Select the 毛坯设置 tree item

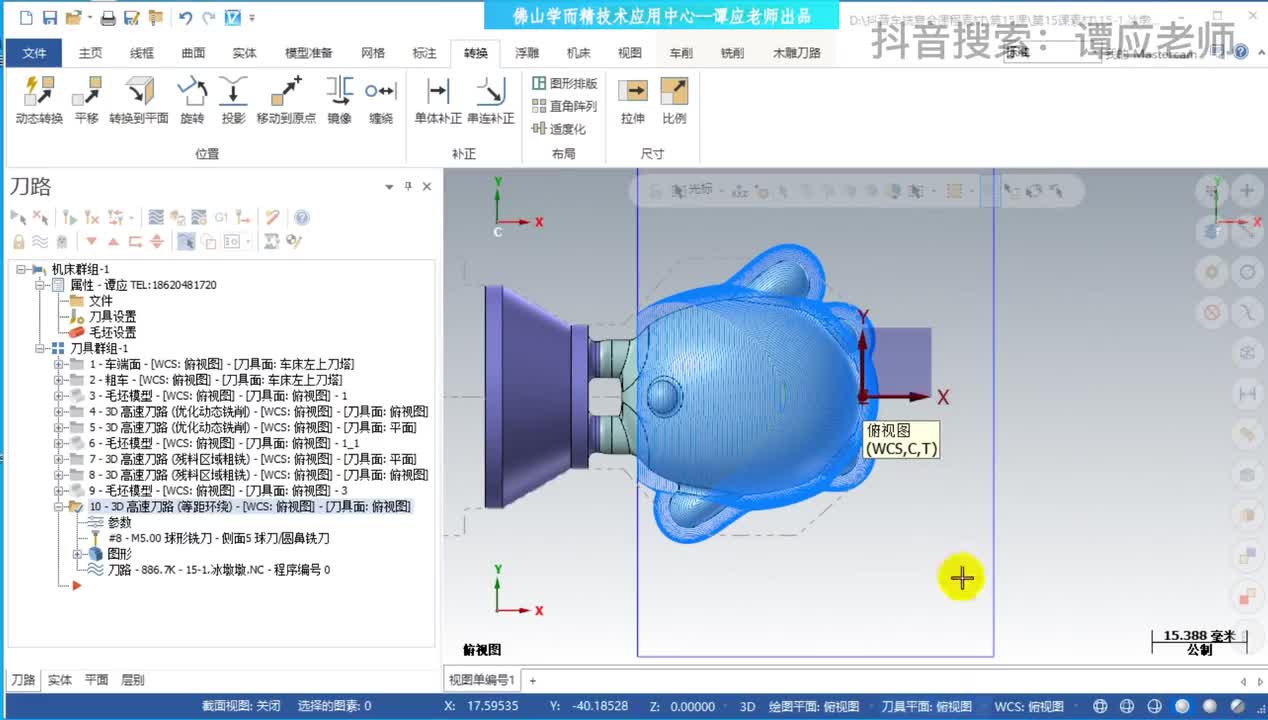coord(112,332)
